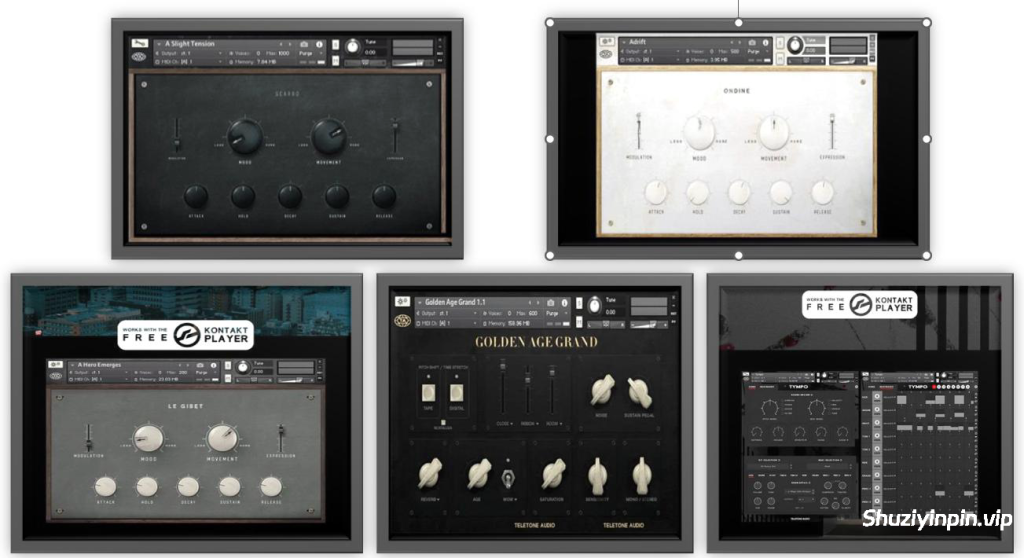Click the Movement knob on the white Ondine panel

(x=773, y=132)
